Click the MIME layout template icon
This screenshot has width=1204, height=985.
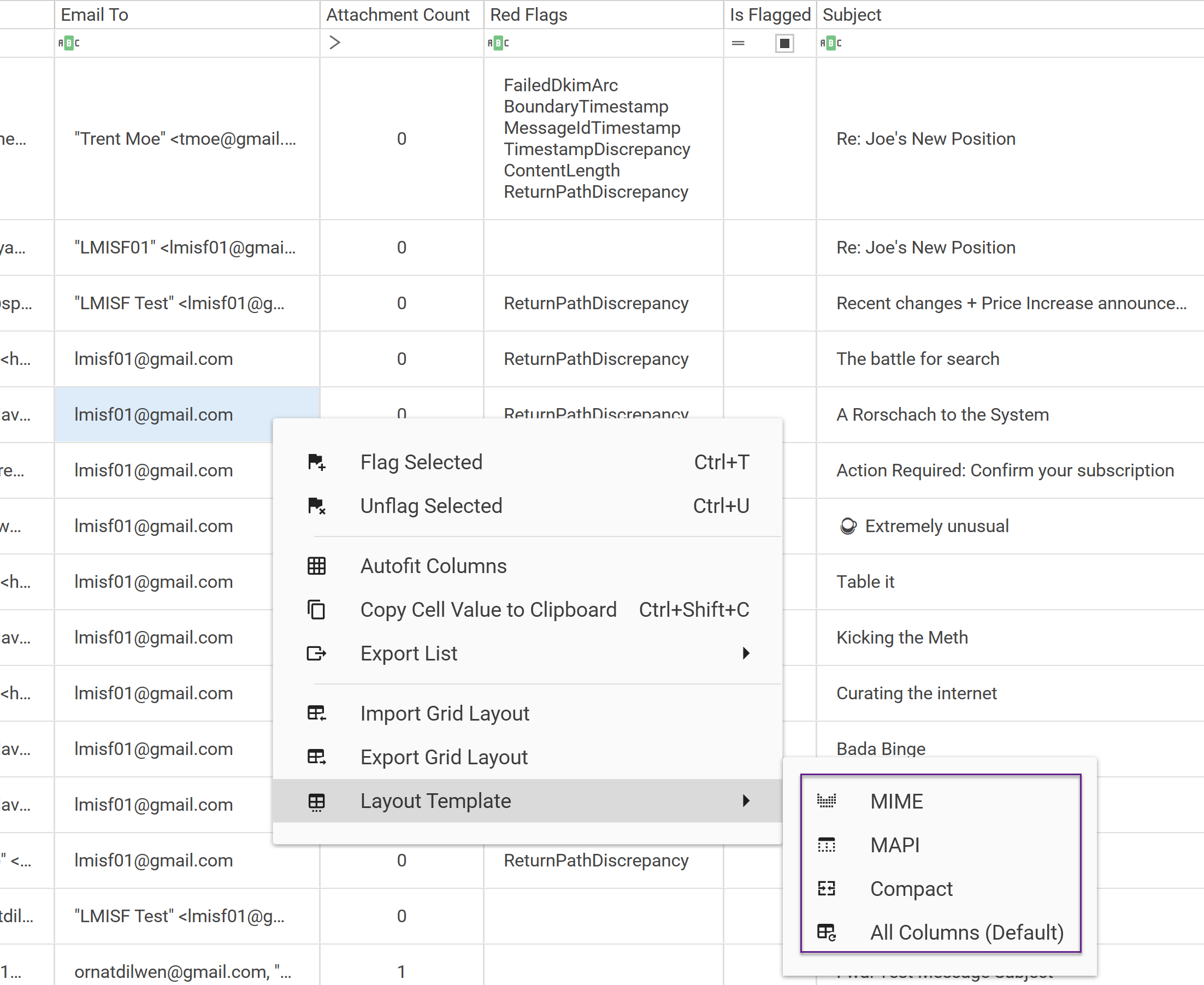[x=826, y=801]
